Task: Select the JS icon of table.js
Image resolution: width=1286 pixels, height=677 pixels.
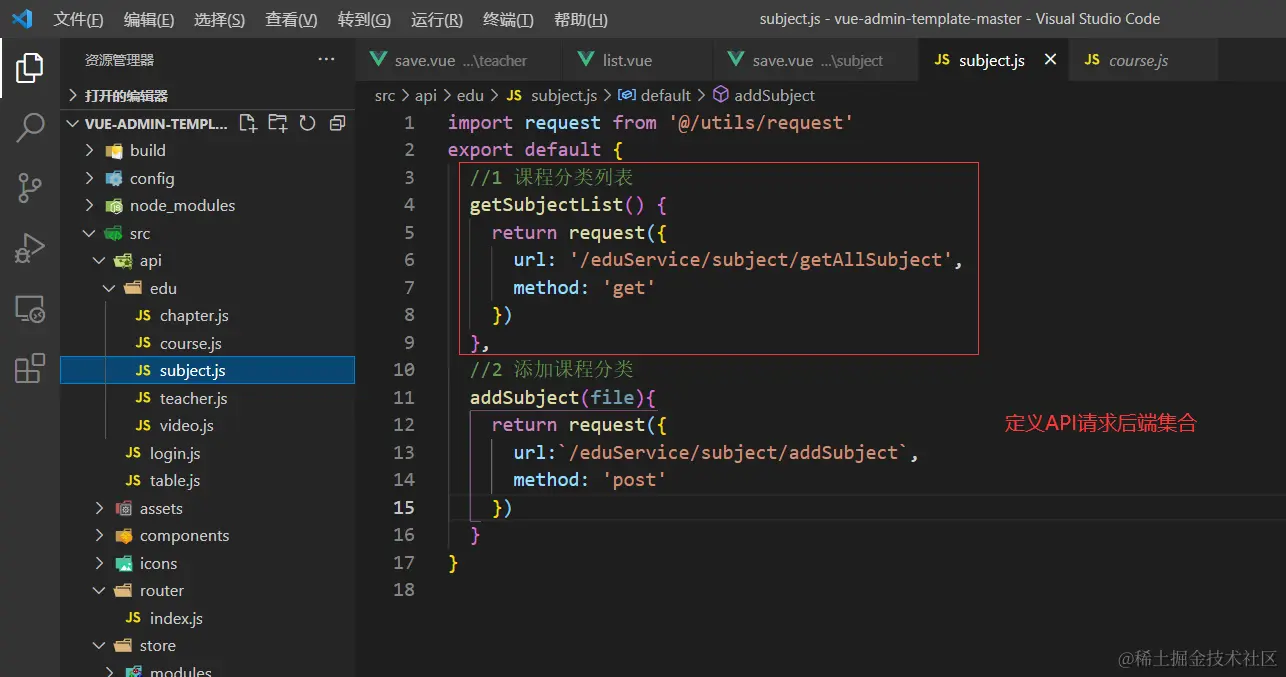Action: 133,480
